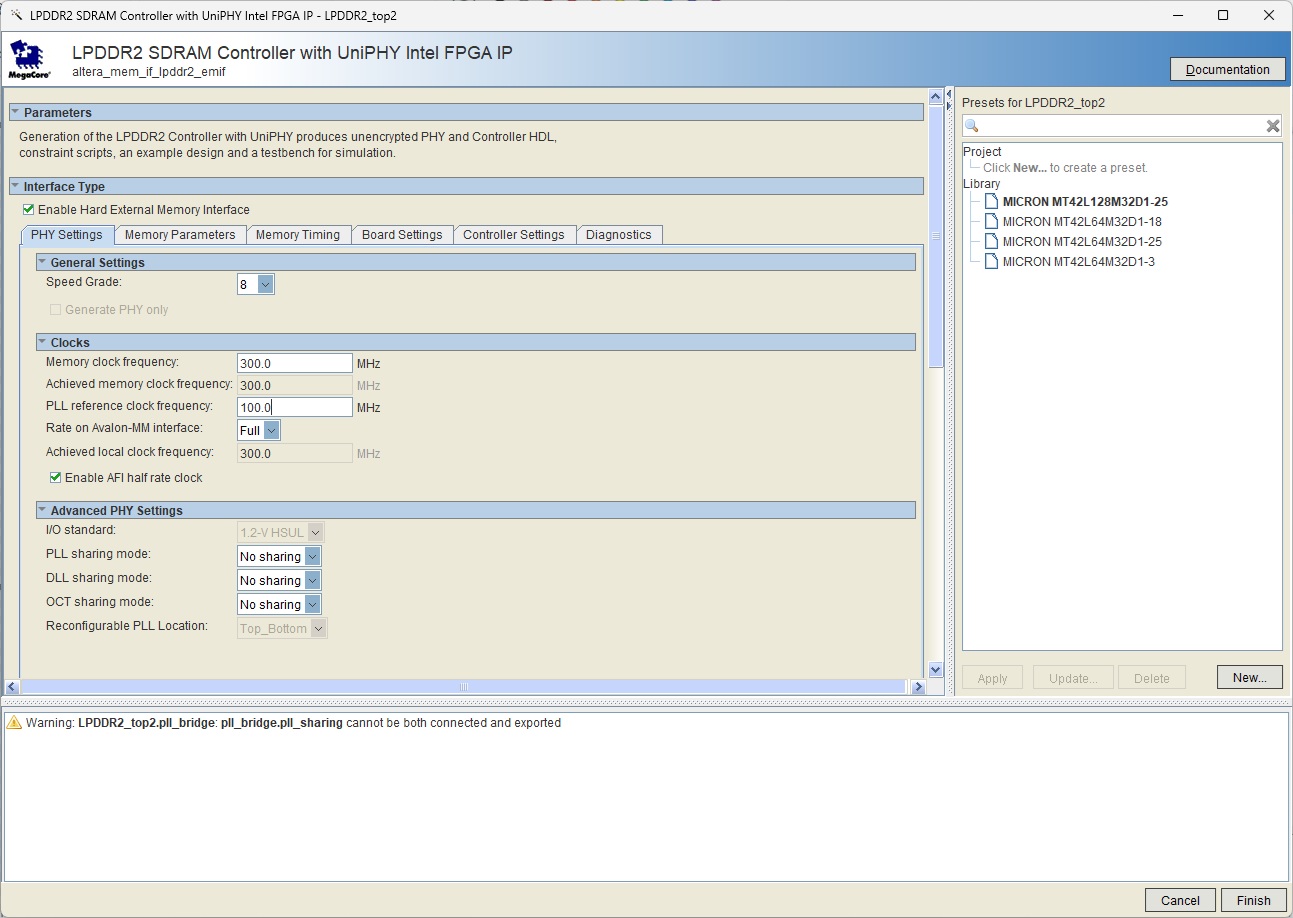Click the left arrow of the horizontal scrollbar

tap(13, 687)
